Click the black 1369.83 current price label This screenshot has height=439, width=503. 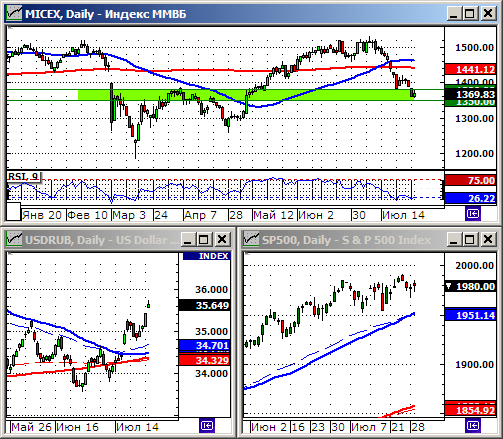tap(470, 94)
